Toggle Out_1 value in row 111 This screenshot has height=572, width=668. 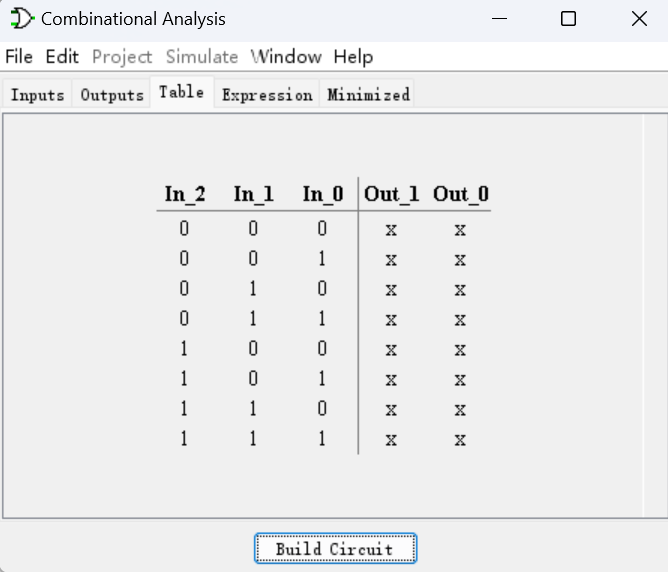[x=391, y=440]
